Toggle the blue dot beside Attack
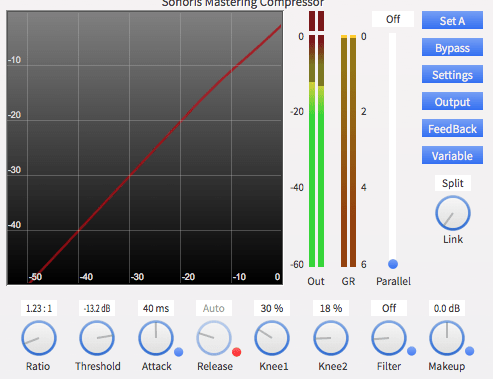Screen dimensions: 493x379 (179, 352)
